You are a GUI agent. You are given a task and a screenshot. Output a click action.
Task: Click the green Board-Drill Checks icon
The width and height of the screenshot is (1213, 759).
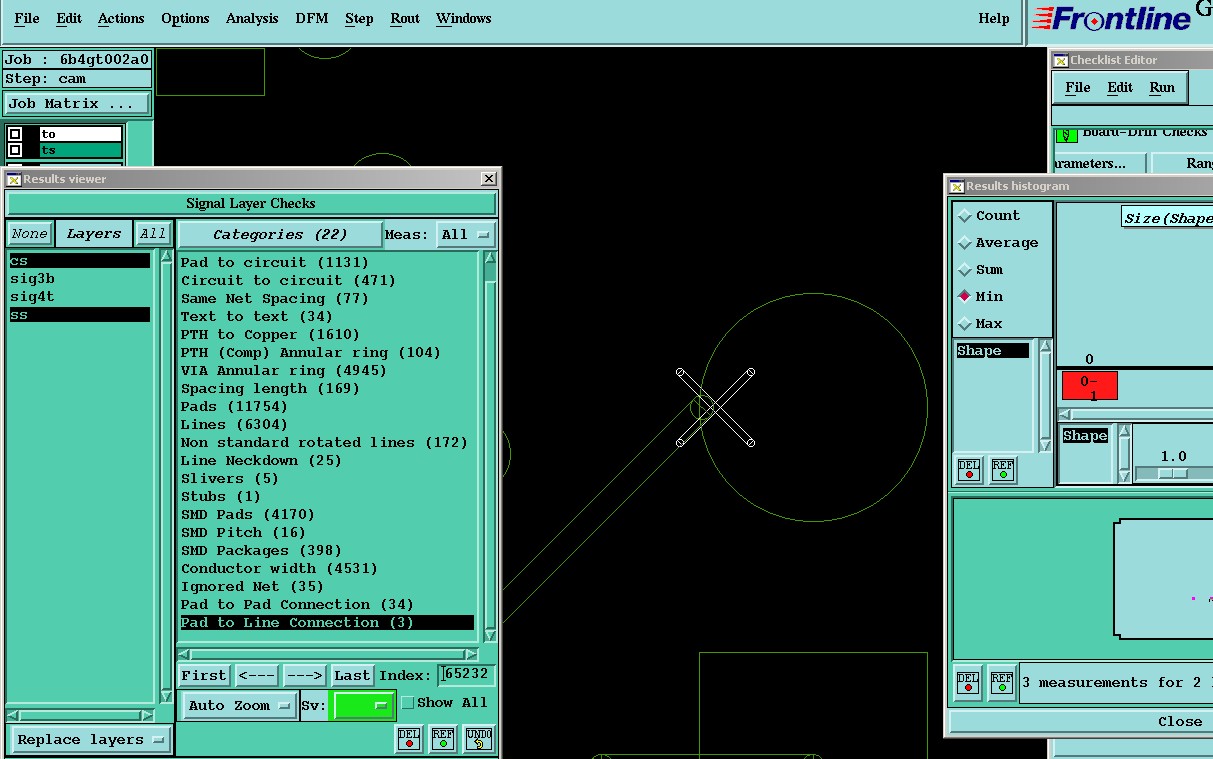pyautogui.click(x=1066, y=135)
